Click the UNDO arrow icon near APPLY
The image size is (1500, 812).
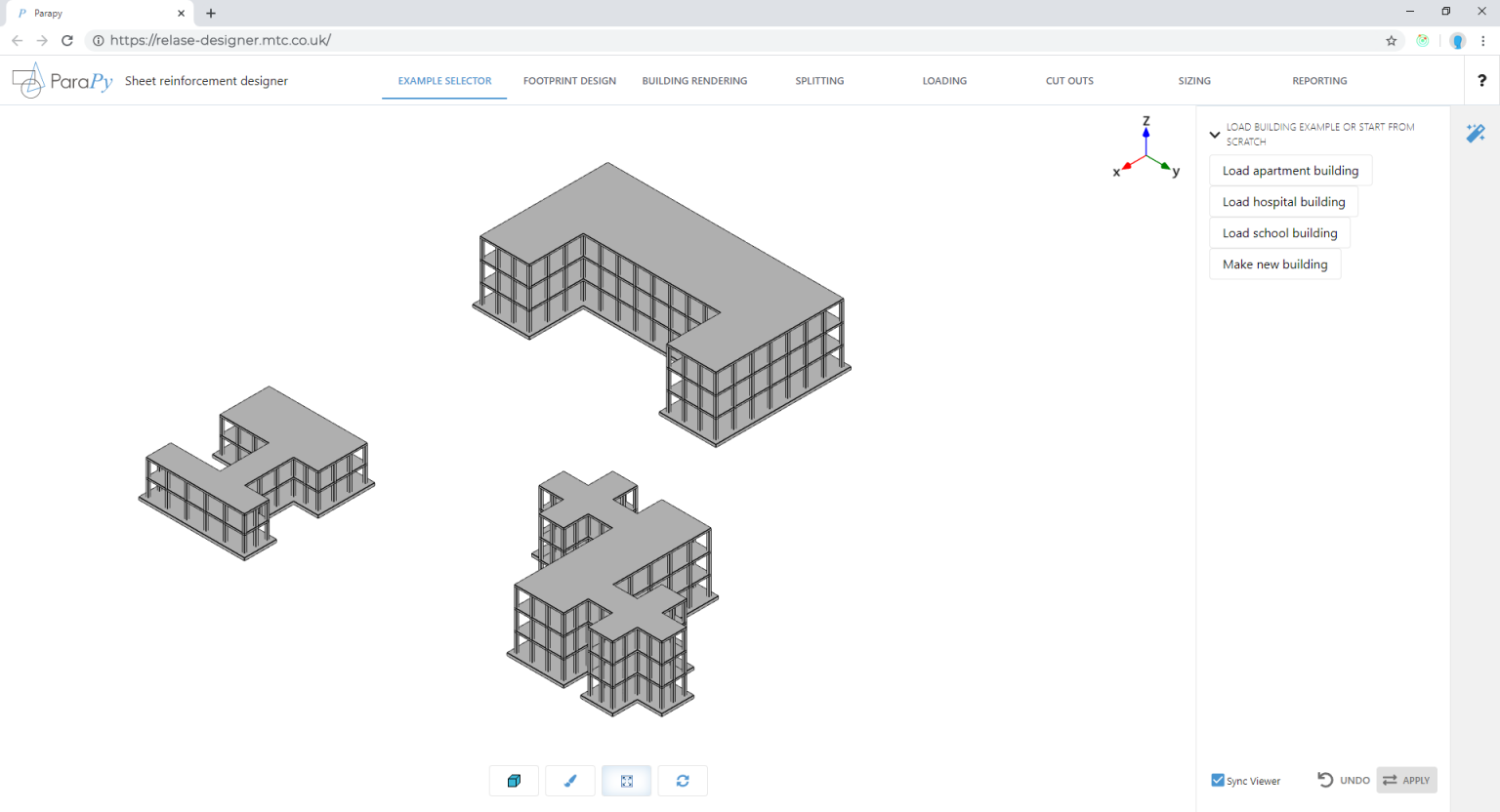point(1325,780)
